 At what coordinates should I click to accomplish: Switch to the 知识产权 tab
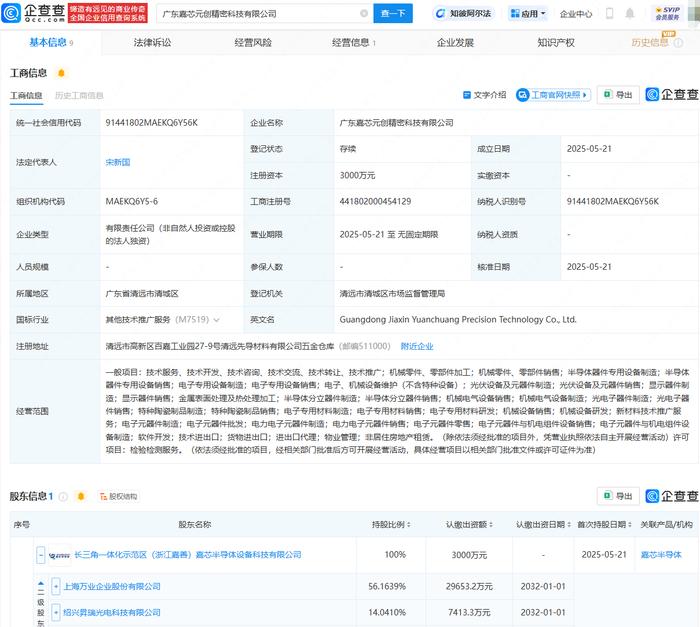(x=556, y=42)
